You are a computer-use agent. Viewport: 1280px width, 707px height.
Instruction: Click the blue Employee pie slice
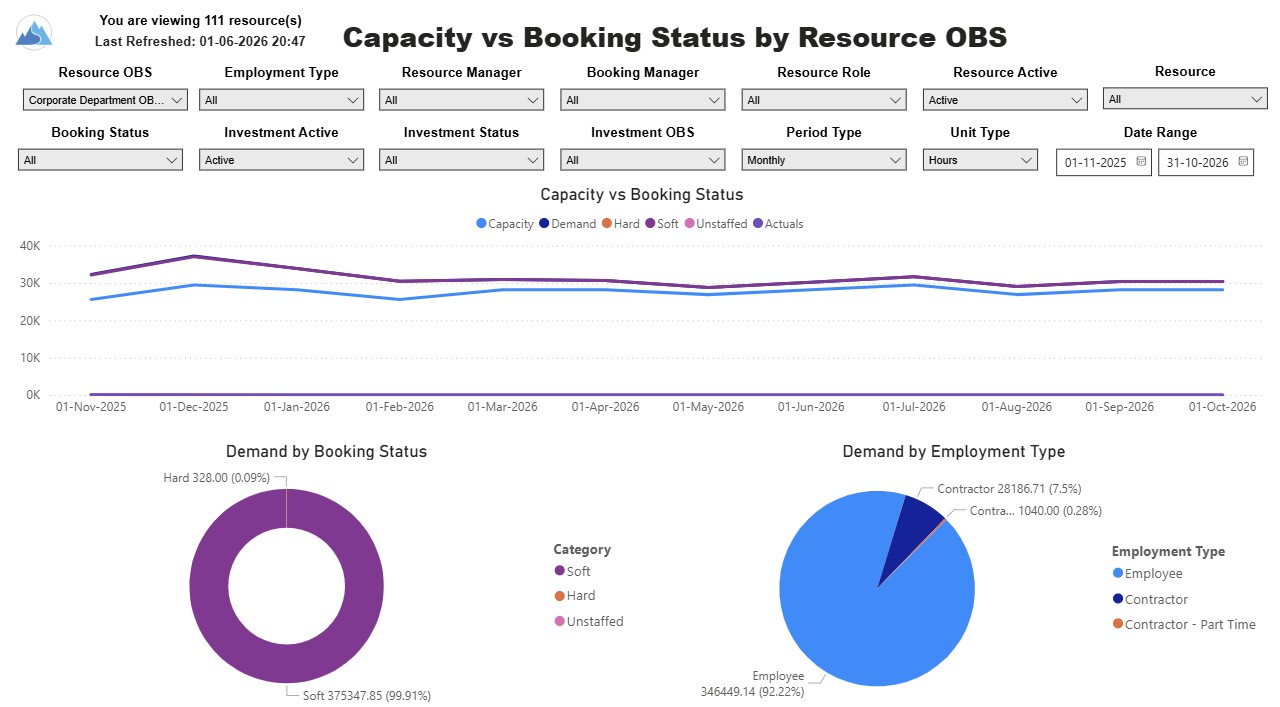point(850,620)
